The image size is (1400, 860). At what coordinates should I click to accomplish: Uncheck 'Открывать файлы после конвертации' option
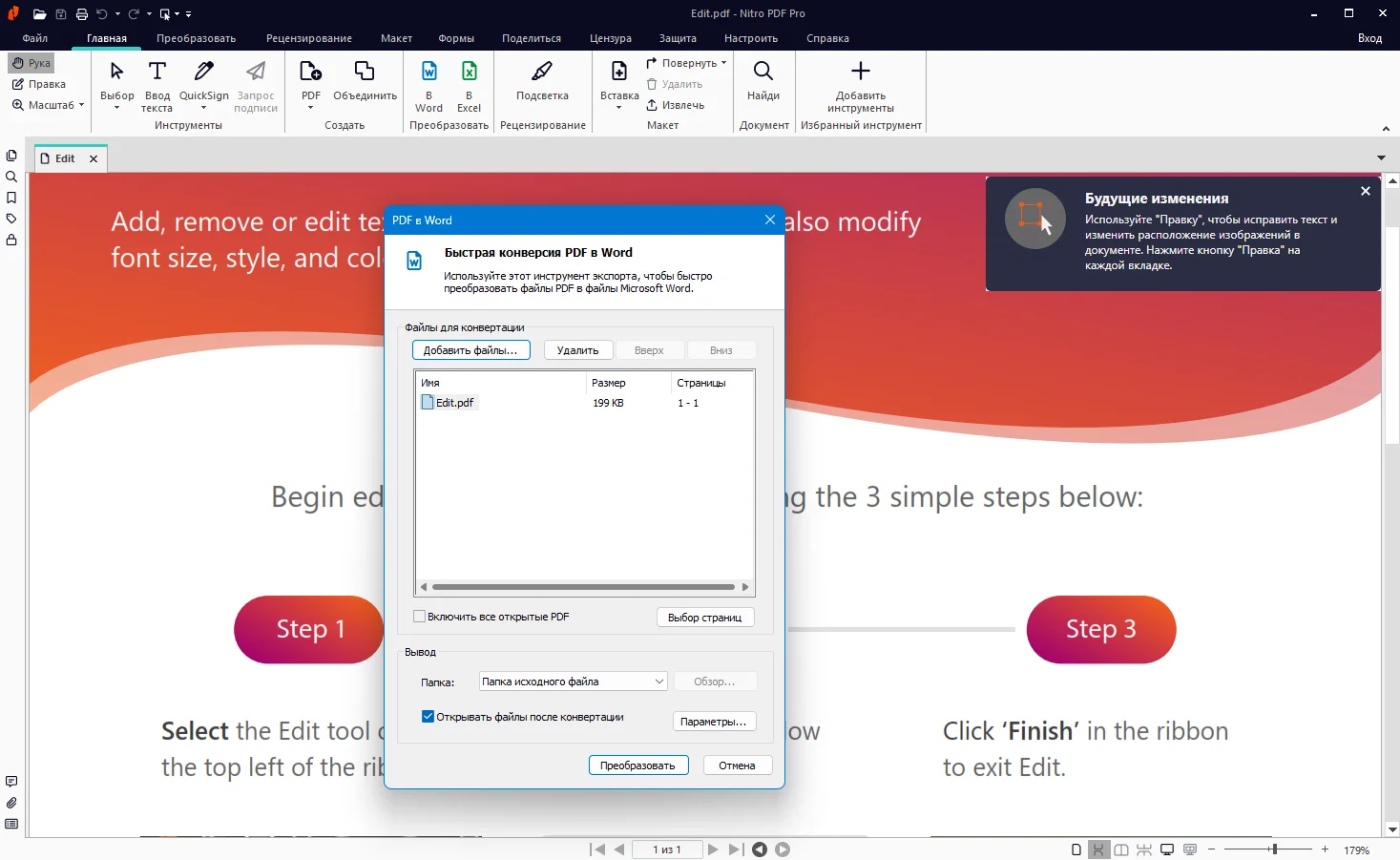[428, 717]
